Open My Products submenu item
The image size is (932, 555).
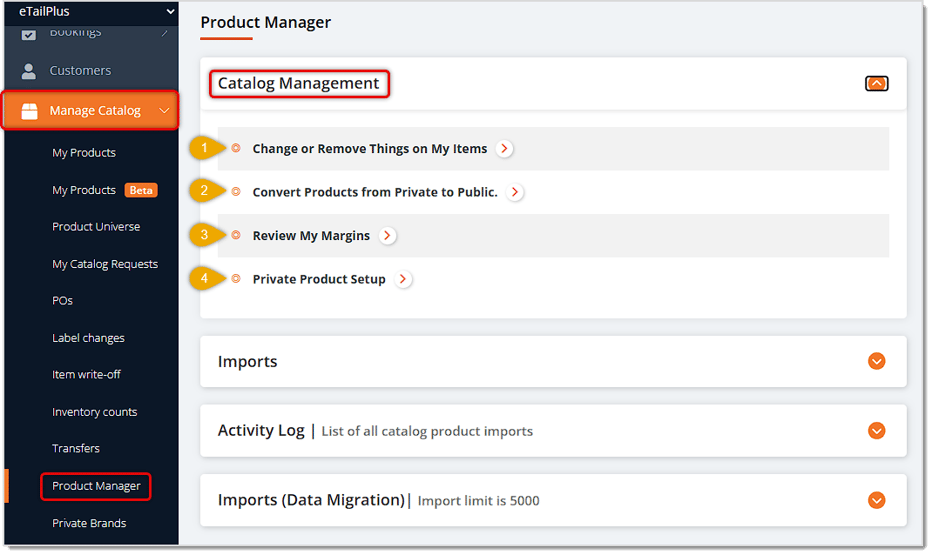(x=84, y=153)
